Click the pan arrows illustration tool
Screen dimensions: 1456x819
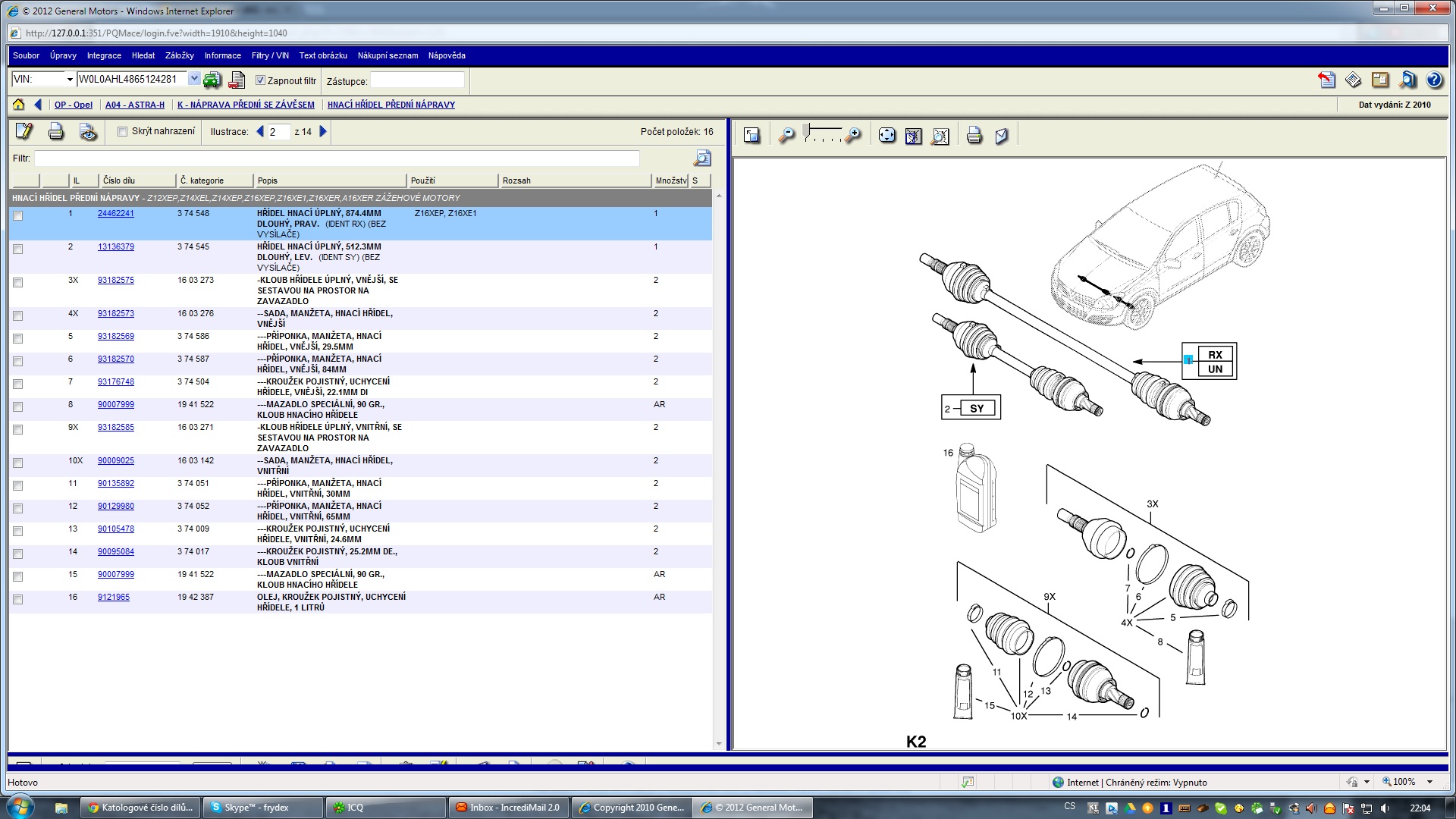click(886, 136)
